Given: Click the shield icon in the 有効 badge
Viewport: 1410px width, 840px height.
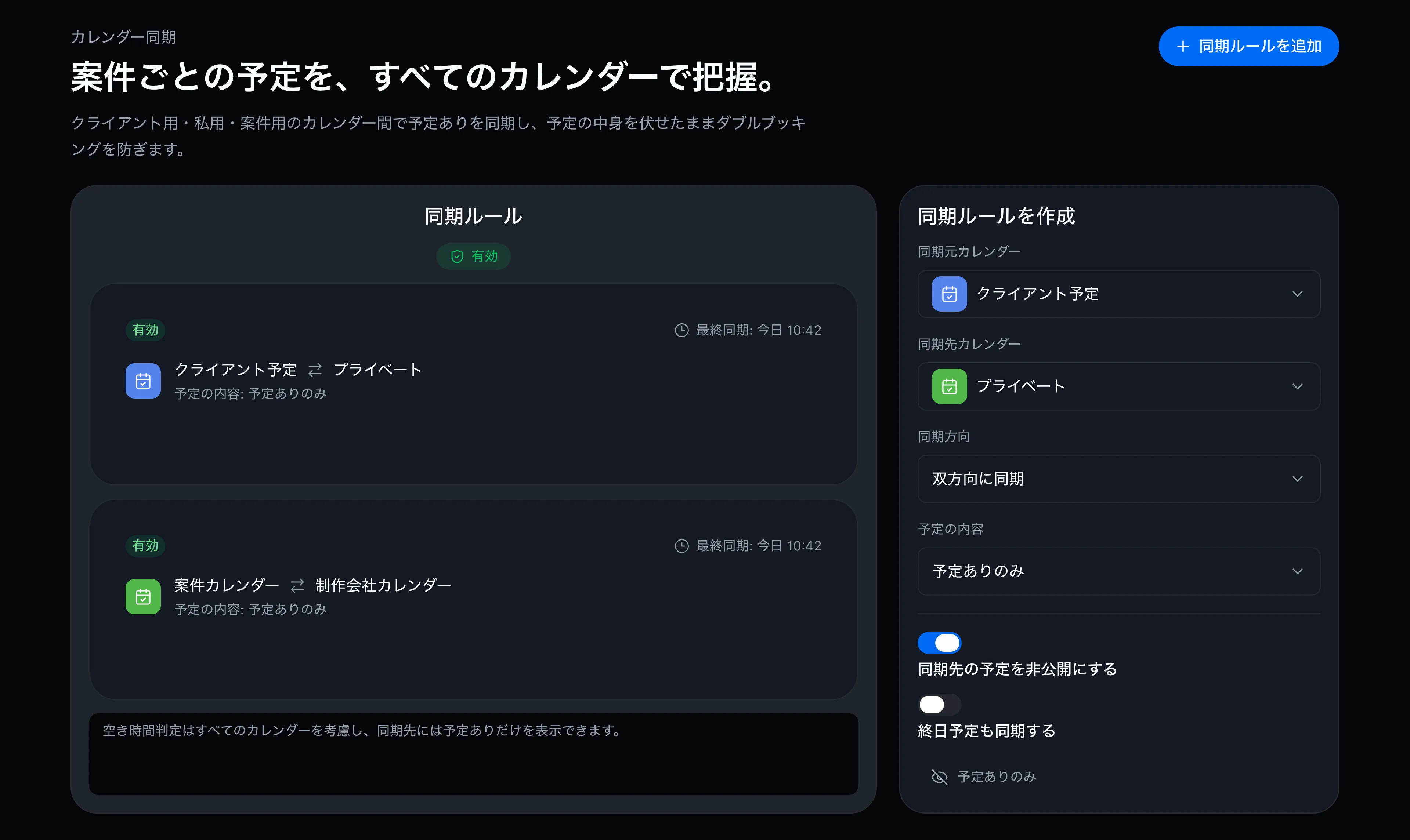Looking at the screenshot, I should point(457,257).
